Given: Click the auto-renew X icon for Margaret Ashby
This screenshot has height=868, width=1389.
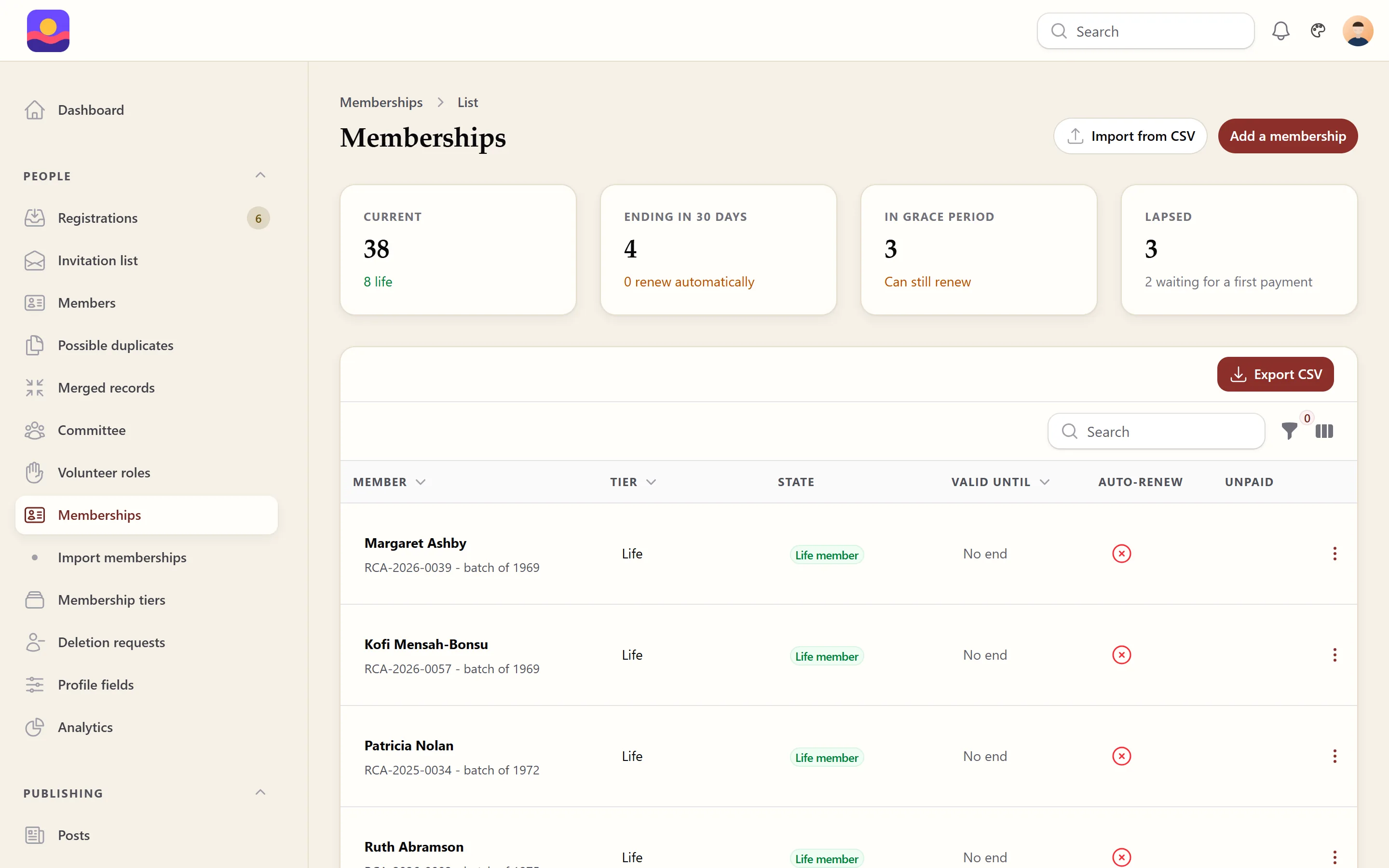Looking at the screenshot, I should pos(1121,554).
